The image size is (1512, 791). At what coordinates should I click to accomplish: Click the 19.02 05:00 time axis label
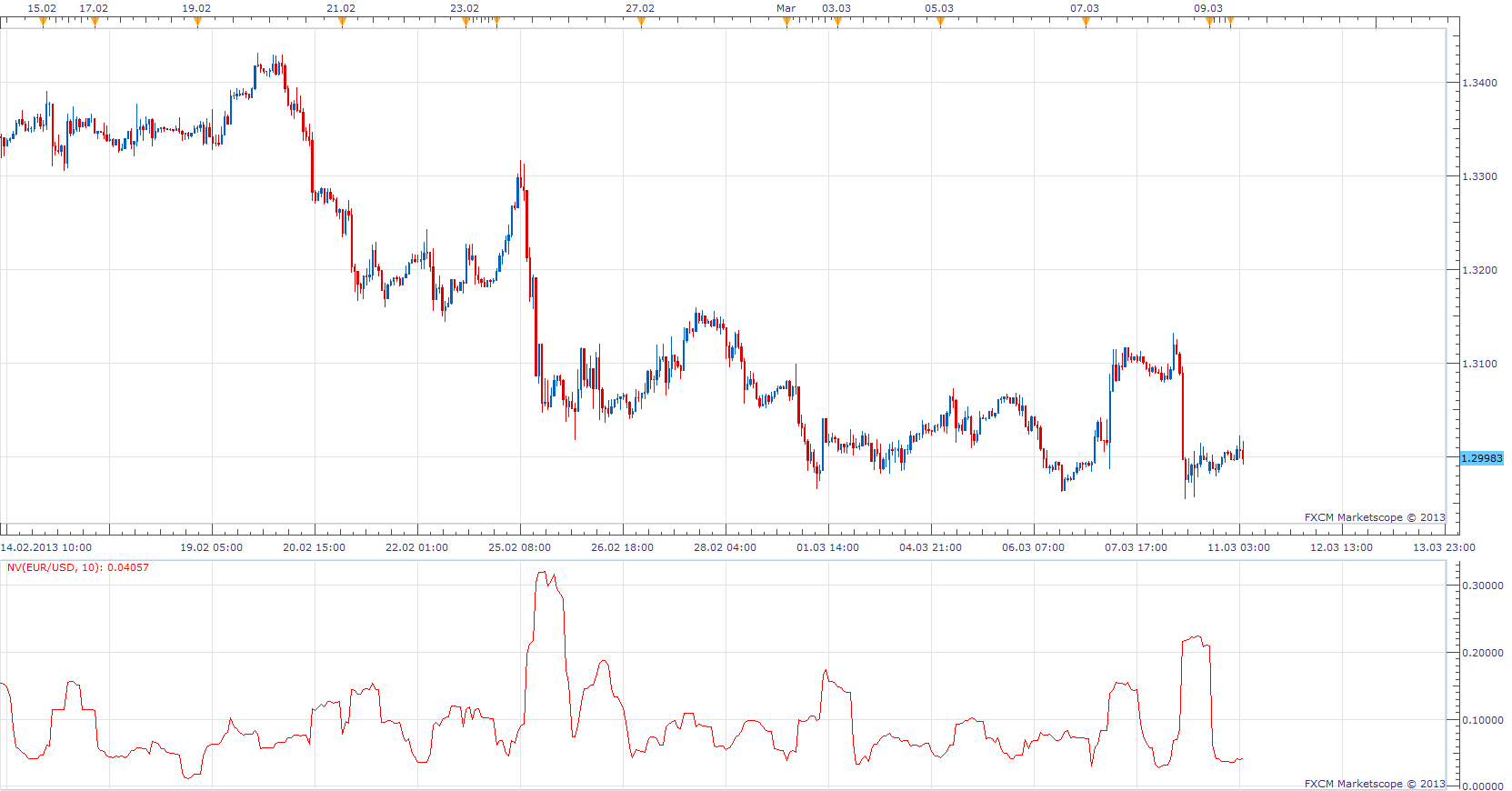pyautogui.click(x=211, y=547)
